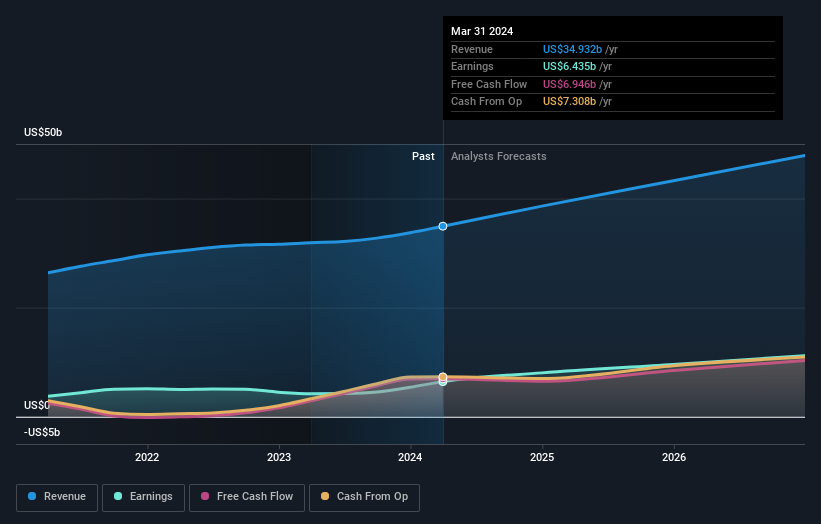Click the orange Cash From Op legend dot
This screenshot has height=524, width=821.
[x=325, y=496]
